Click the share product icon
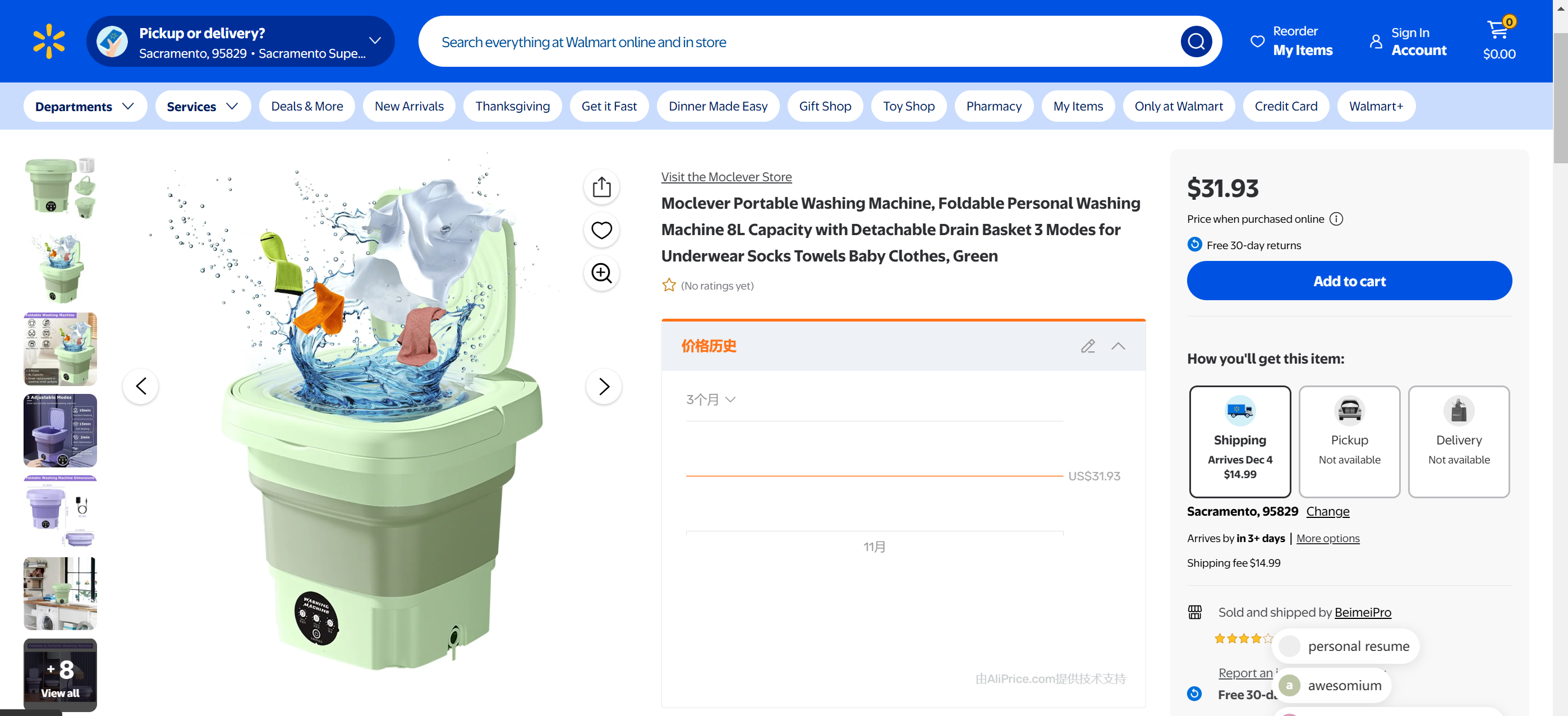The image size is (1568, 716). tap(601, 187)
